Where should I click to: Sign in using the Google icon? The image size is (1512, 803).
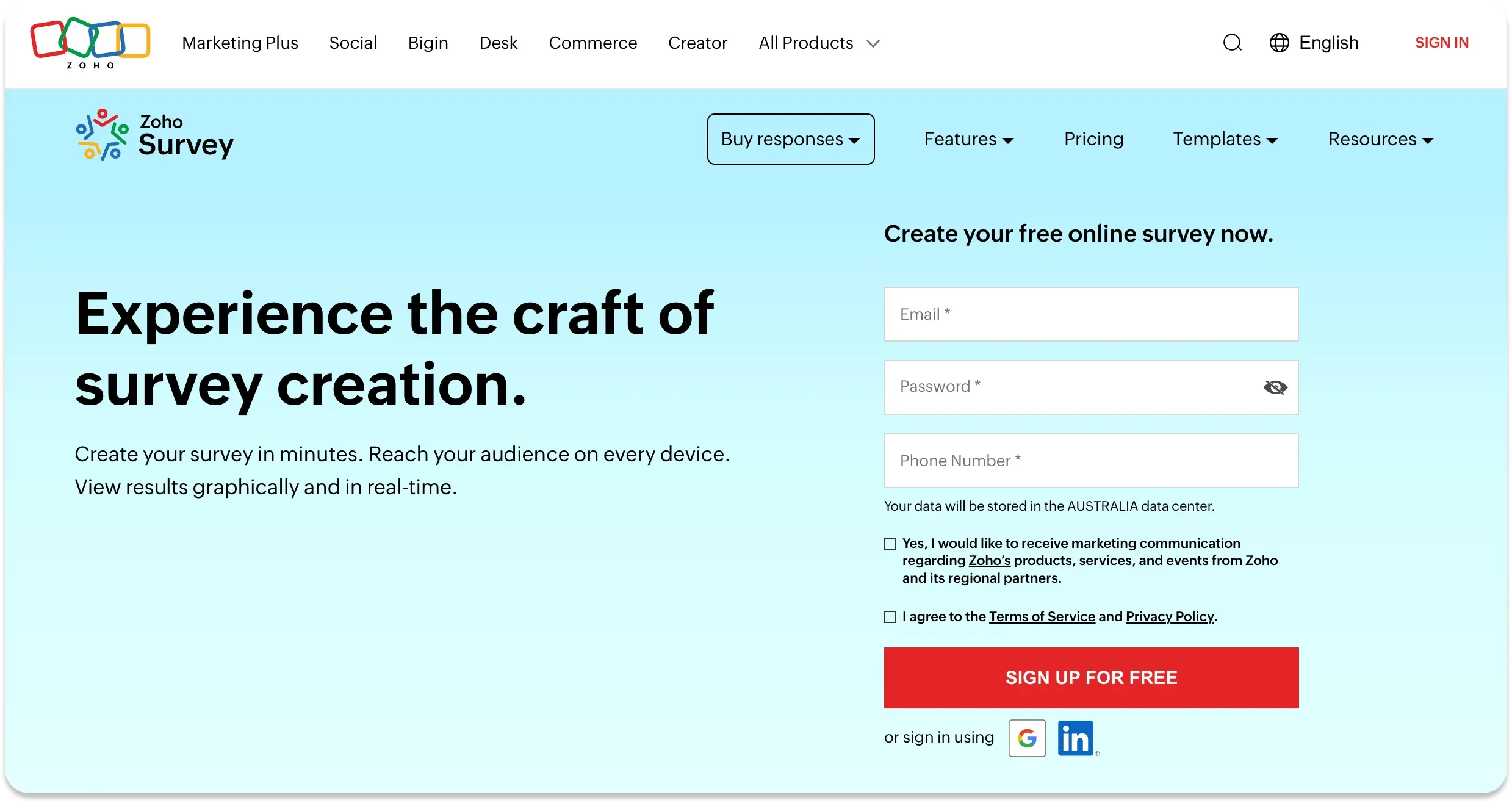tap(1027, 738)
